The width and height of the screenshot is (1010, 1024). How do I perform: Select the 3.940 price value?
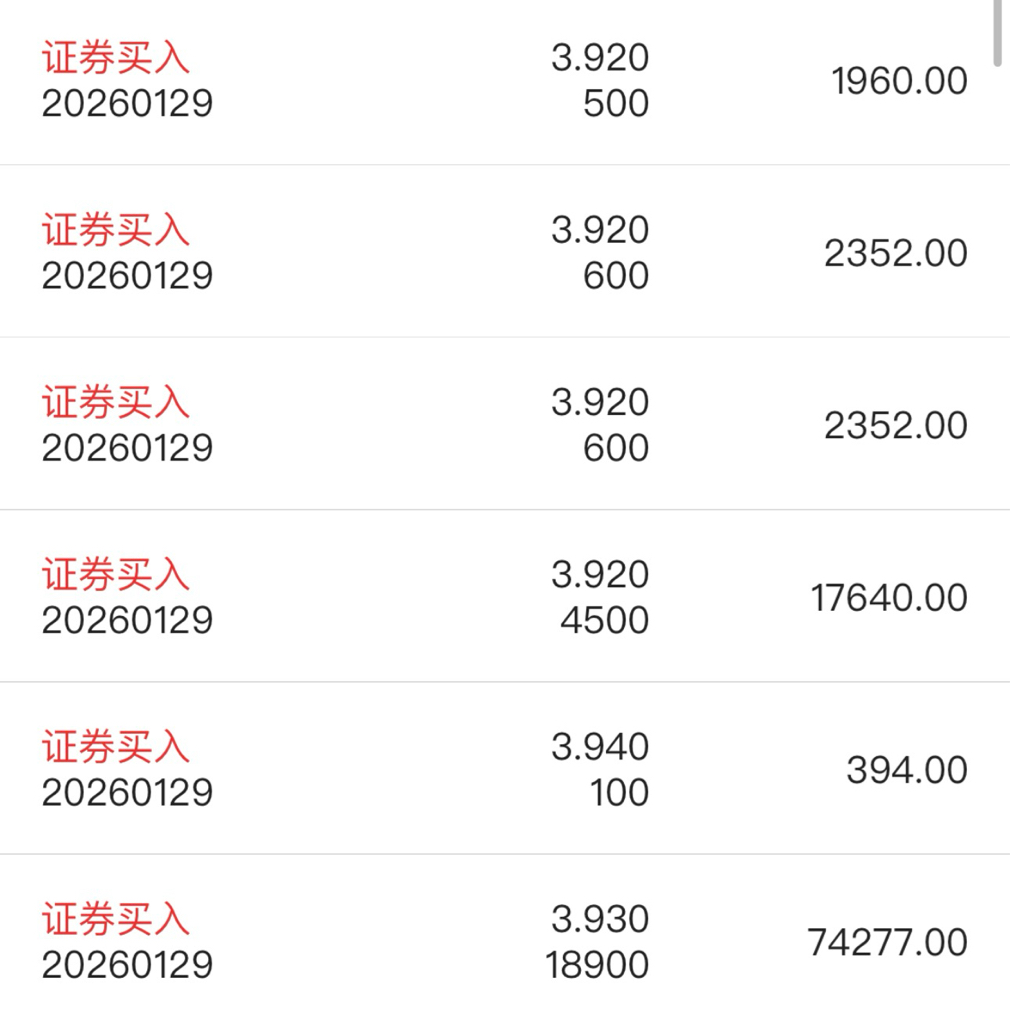[600, 747]
